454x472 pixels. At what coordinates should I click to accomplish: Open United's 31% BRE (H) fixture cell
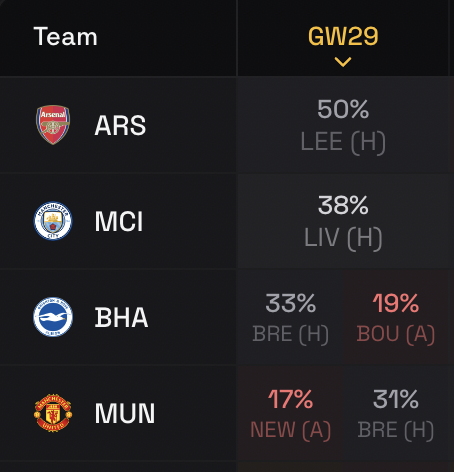click(x=396, y=413)
